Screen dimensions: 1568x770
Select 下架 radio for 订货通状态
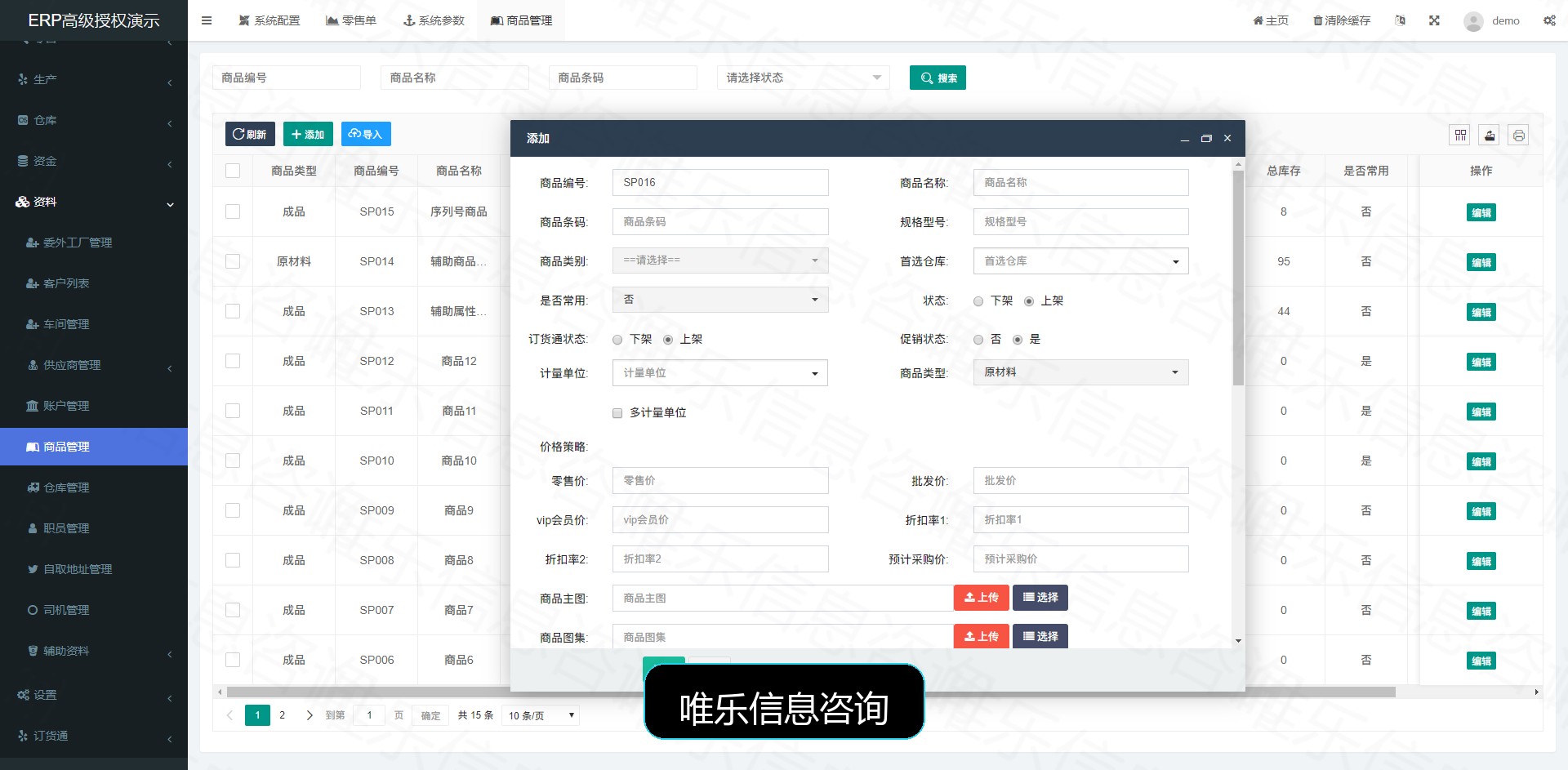(617, 340)
